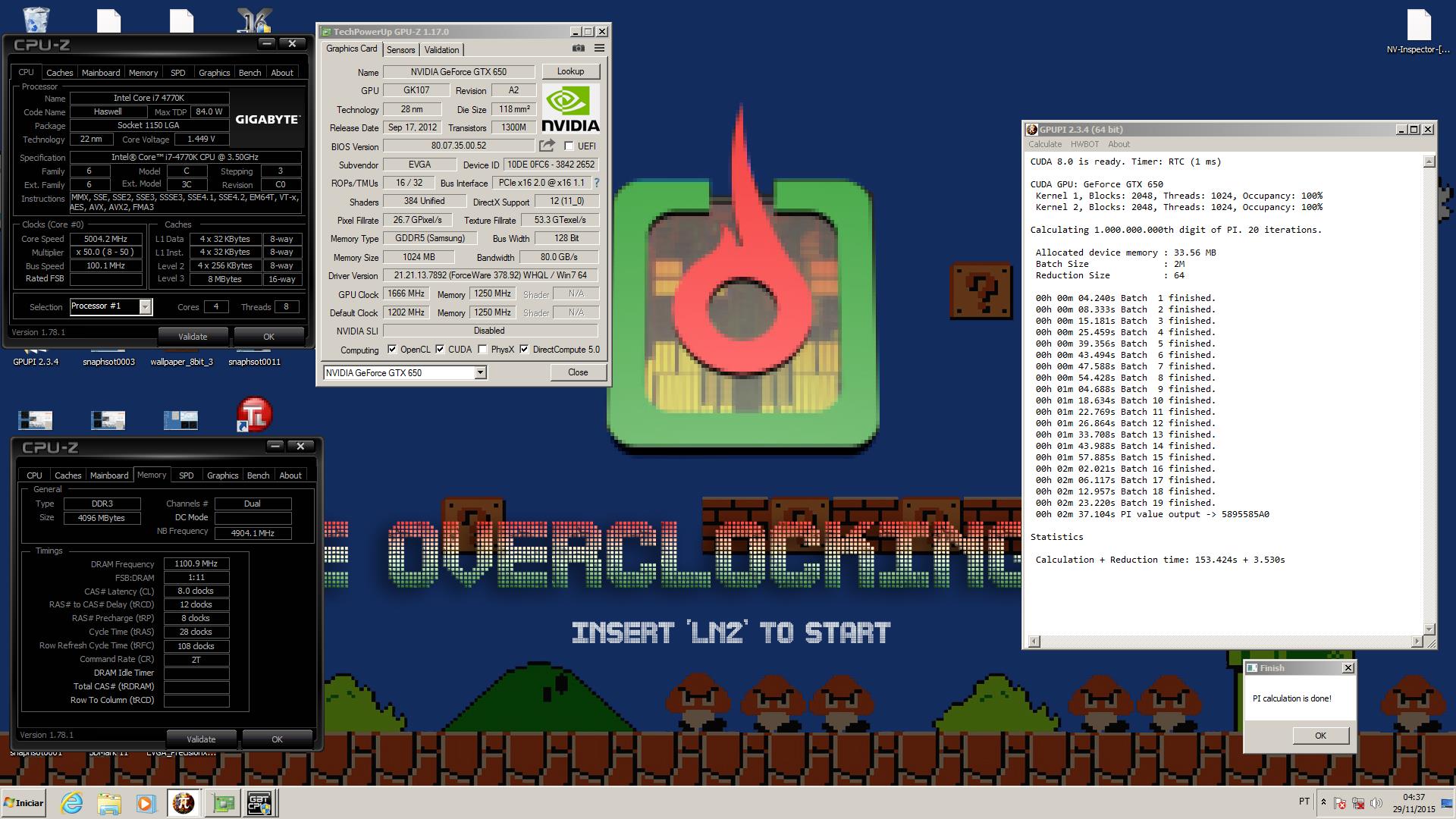Click the BIOS share/export arrow icon in GPU-Z
This screenshot has height=819, width=1456.
[547, 146]
